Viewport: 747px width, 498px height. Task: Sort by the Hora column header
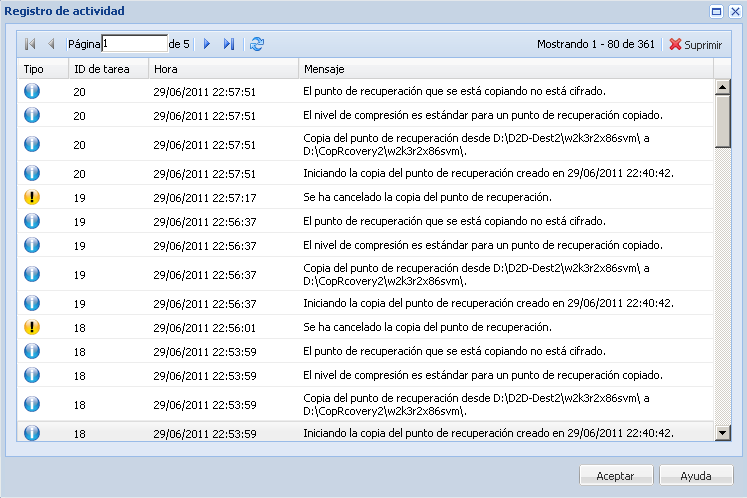223,69
